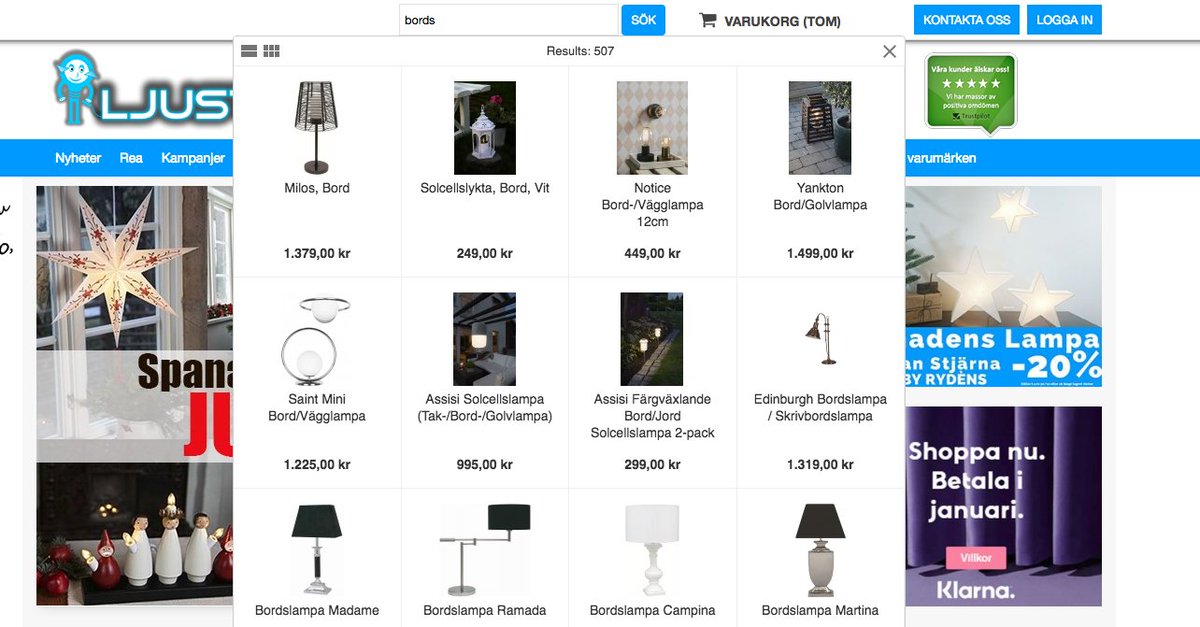Click 'Bordslampa Campina' product name
Image resolution: width=1200 pixels, height=627 pixels.
(652, 610)
